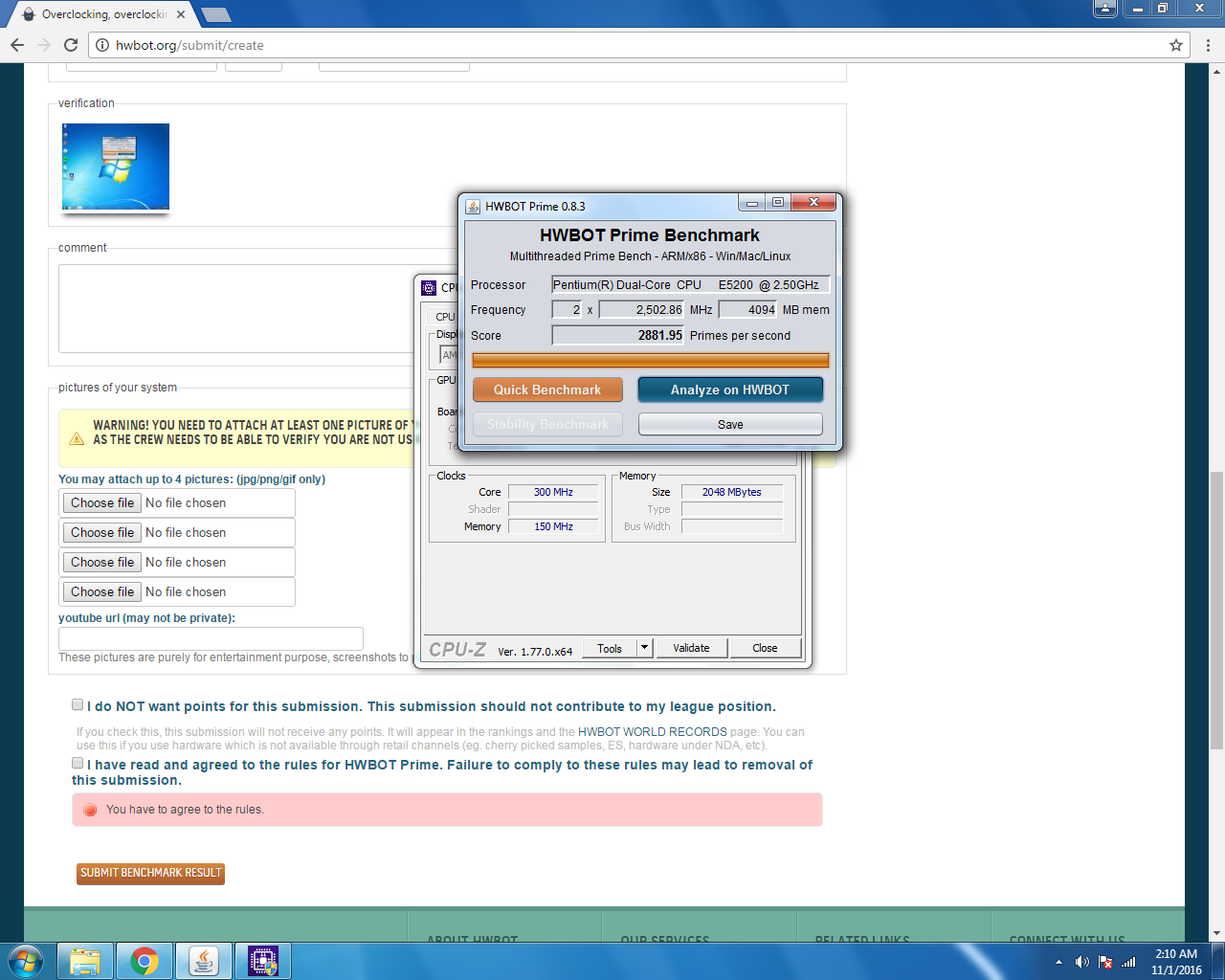Open the verification screenshot thumbnail
1225x980 pixels.
click(x=116, y=167)
